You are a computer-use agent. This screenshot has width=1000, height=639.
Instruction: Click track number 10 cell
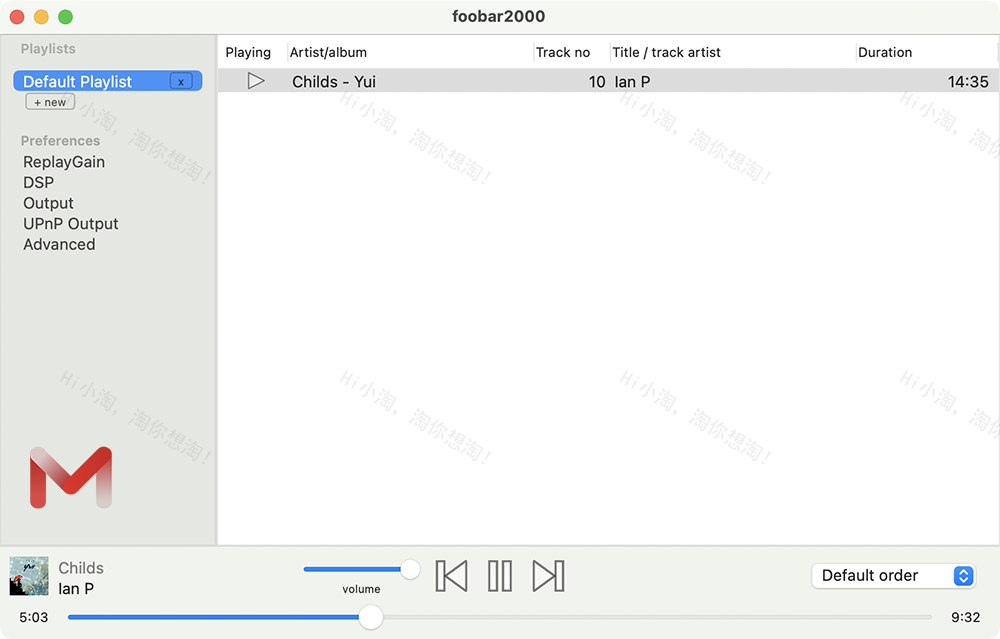597,82
